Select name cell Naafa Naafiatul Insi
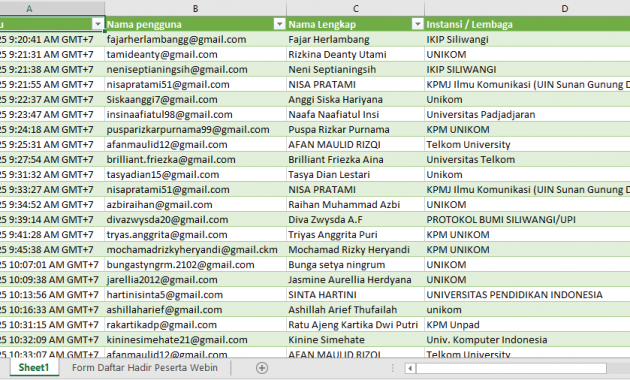 click(x=356, y=114)
